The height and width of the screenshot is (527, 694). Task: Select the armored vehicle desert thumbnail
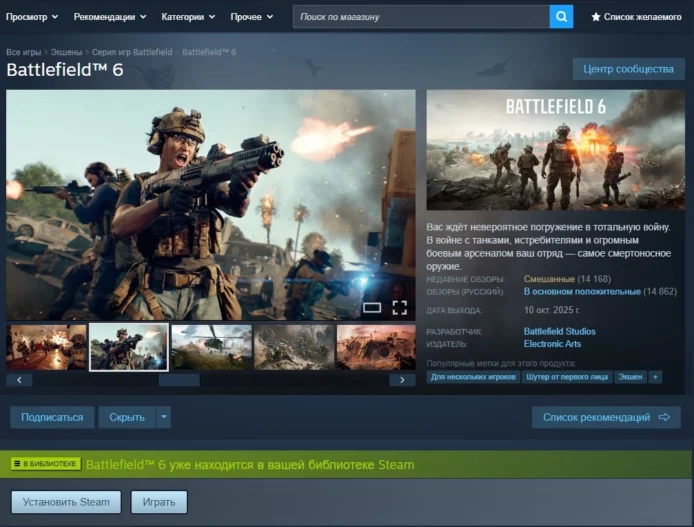click(376, 347)
